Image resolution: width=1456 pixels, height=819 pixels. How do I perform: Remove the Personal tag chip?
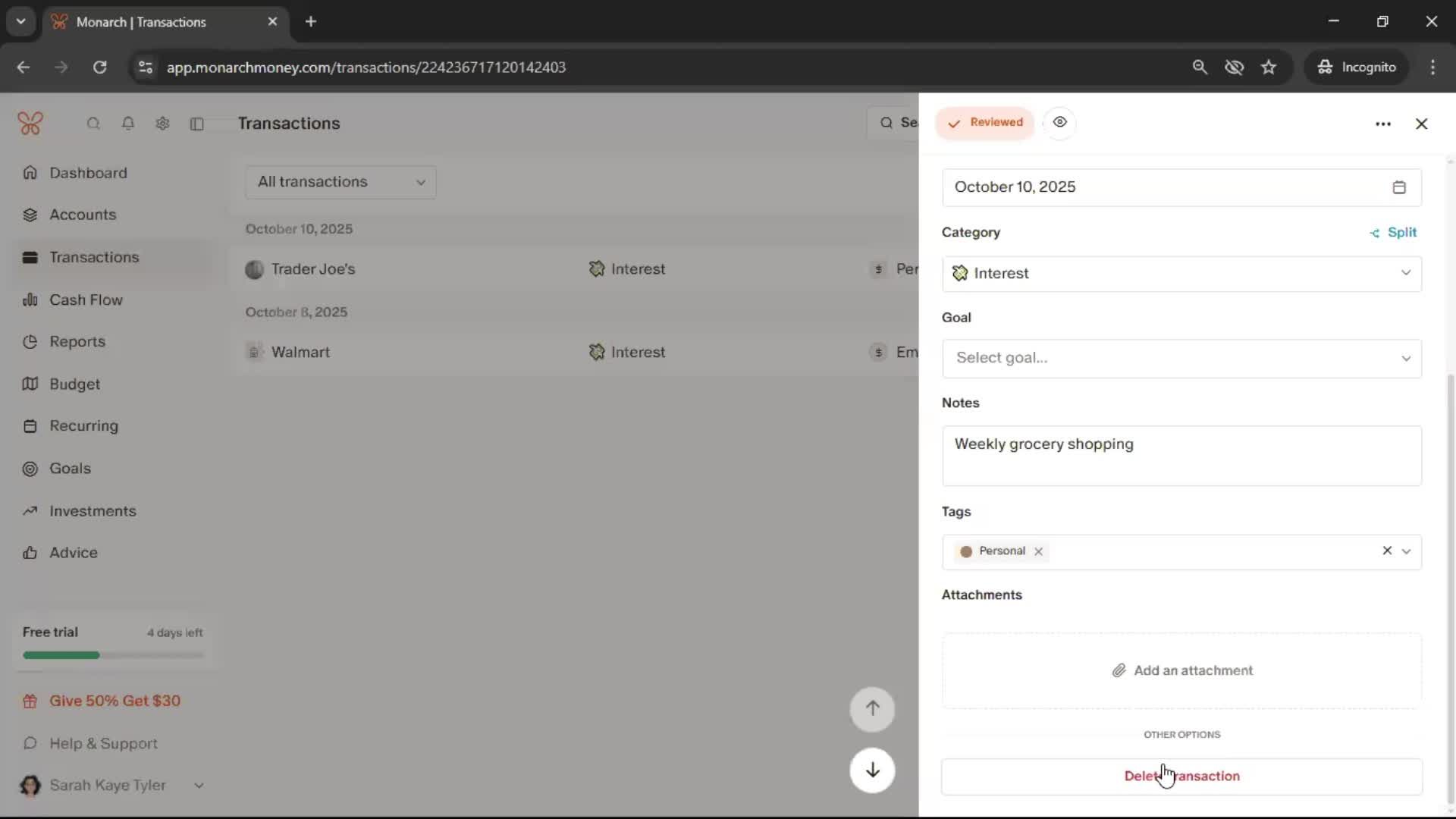(x=1038, y=551)
